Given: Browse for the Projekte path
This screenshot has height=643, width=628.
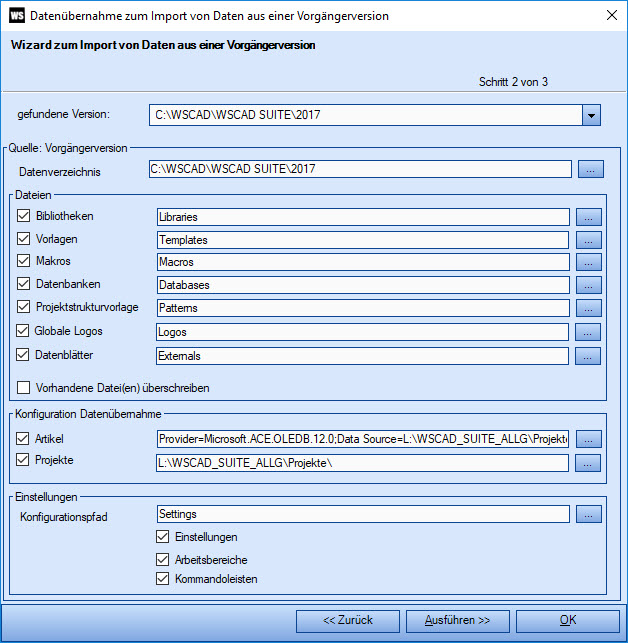Looking at the screenshot, I should (x=588, y=463).
